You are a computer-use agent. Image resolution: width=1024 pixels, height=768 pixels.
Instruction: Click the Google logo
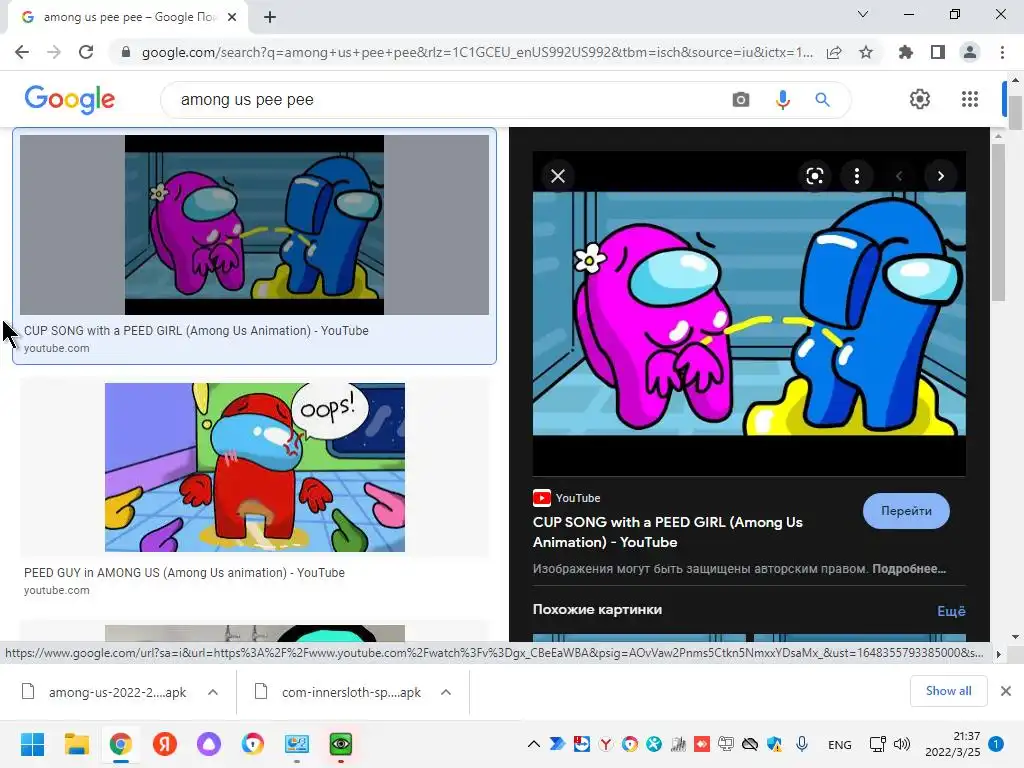69,99
